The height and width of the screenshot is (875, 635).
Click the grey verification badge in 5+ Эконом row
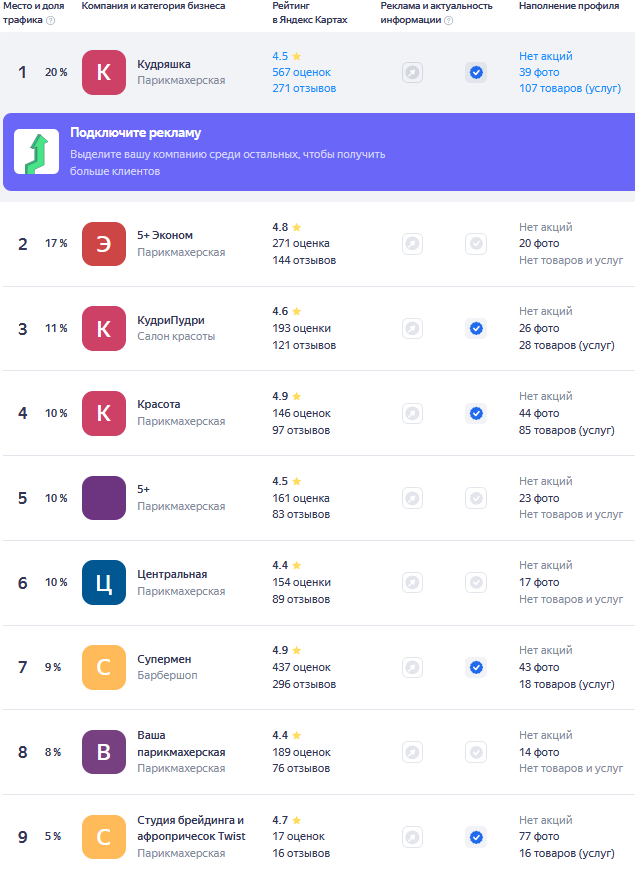476,244
